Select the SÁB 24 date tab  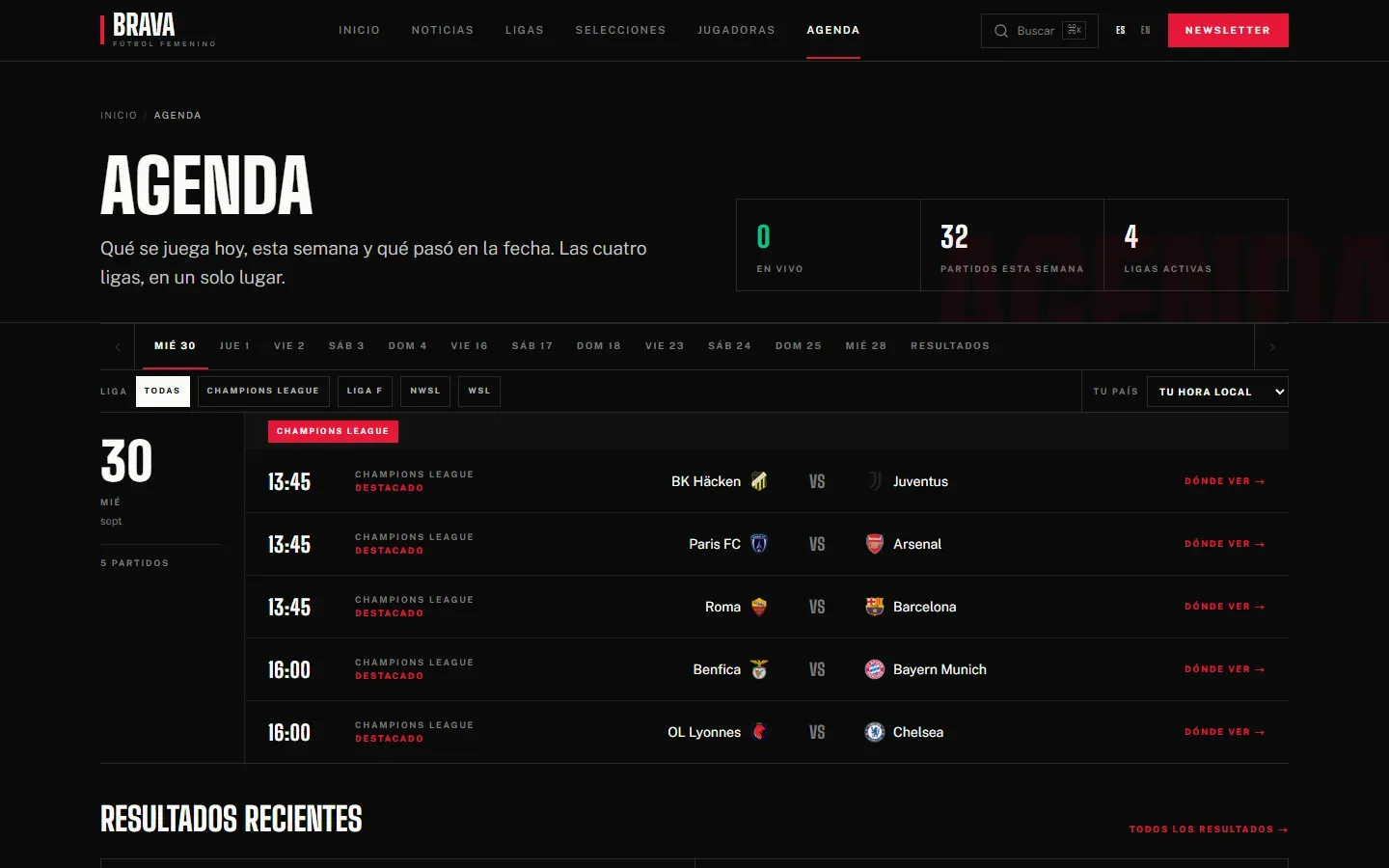[x=729, y=346]
